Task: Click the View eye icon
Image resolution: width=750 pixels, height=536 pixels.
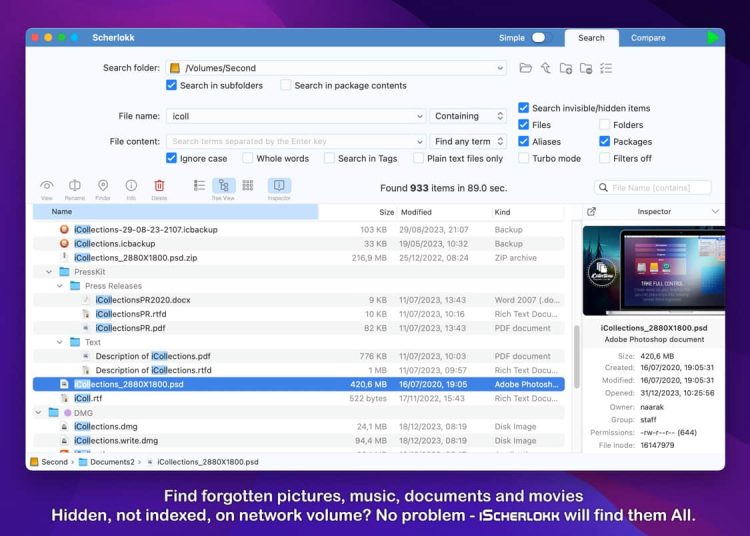Action: (x=47, y=186)
